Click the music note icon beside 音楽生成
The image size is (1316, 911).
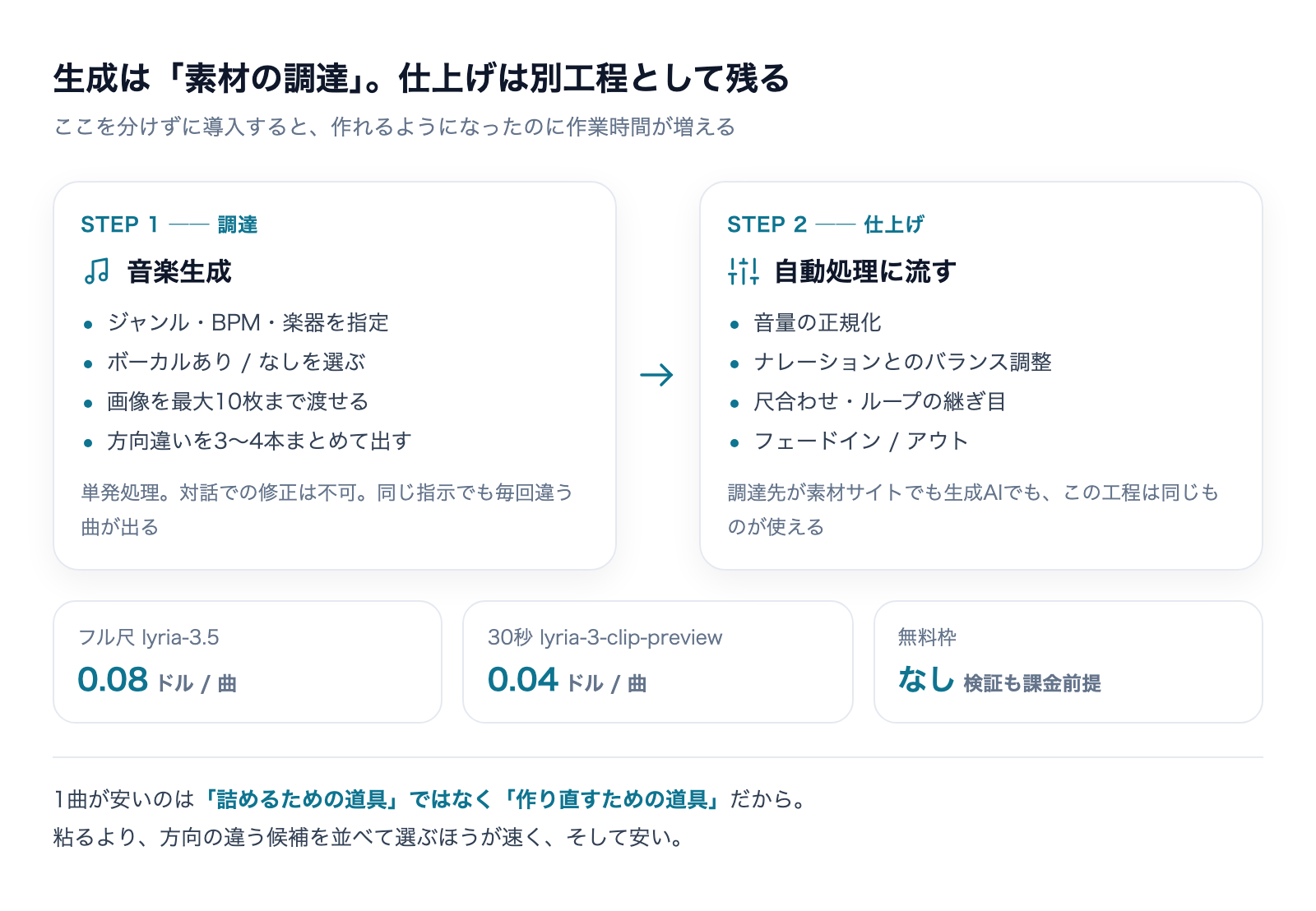96,271
